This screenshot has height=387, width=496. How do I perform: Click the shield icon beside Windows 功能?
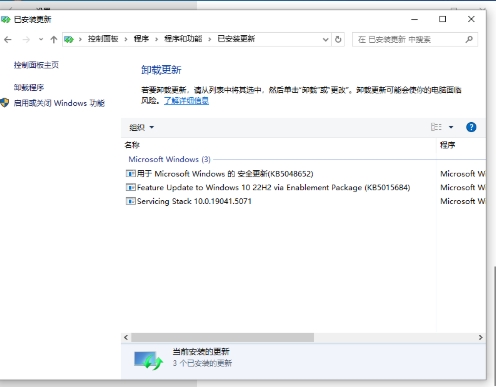point(5,103)
